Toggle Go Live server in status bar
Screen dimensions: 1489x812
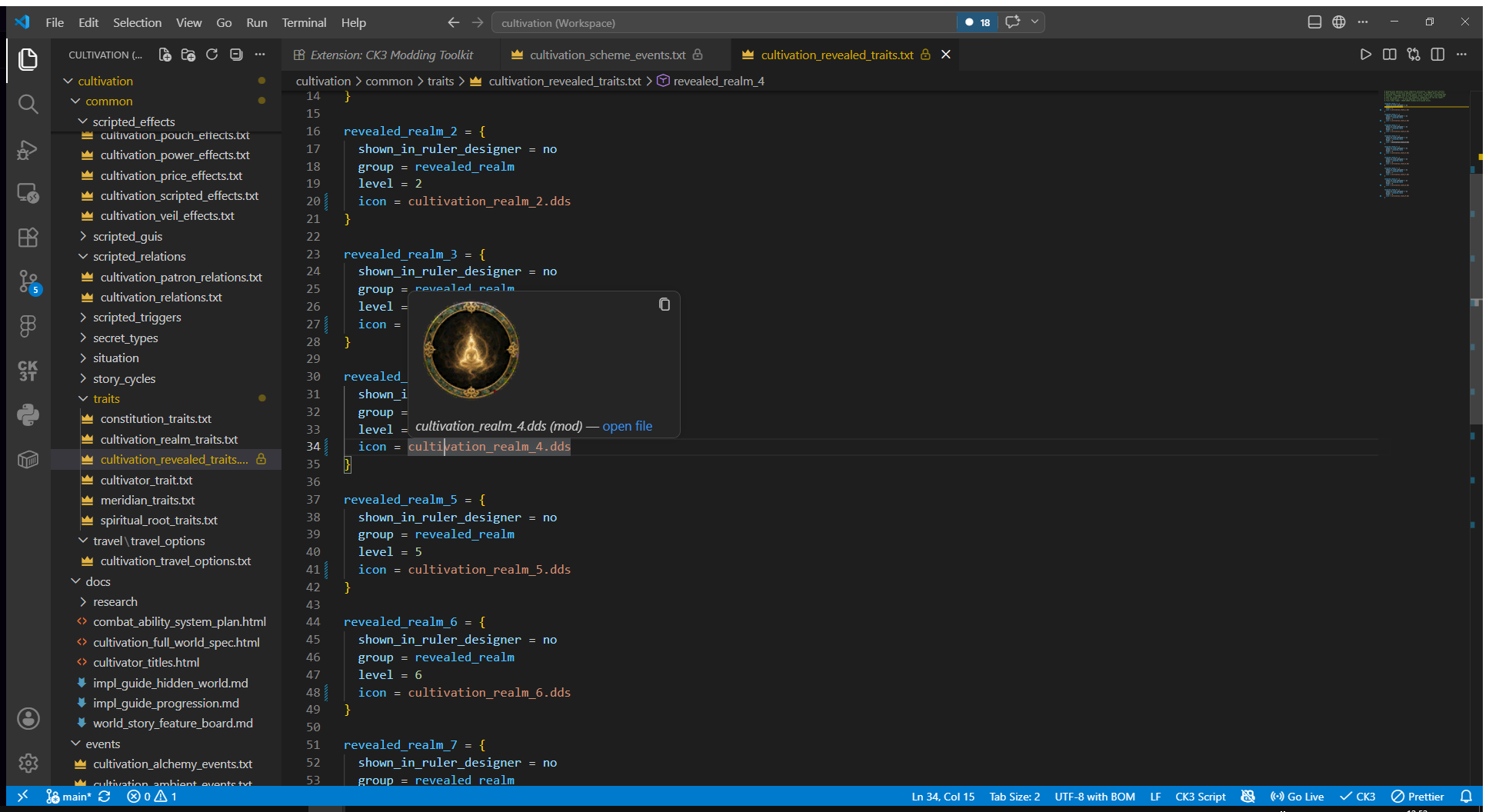coord(1297,797)
